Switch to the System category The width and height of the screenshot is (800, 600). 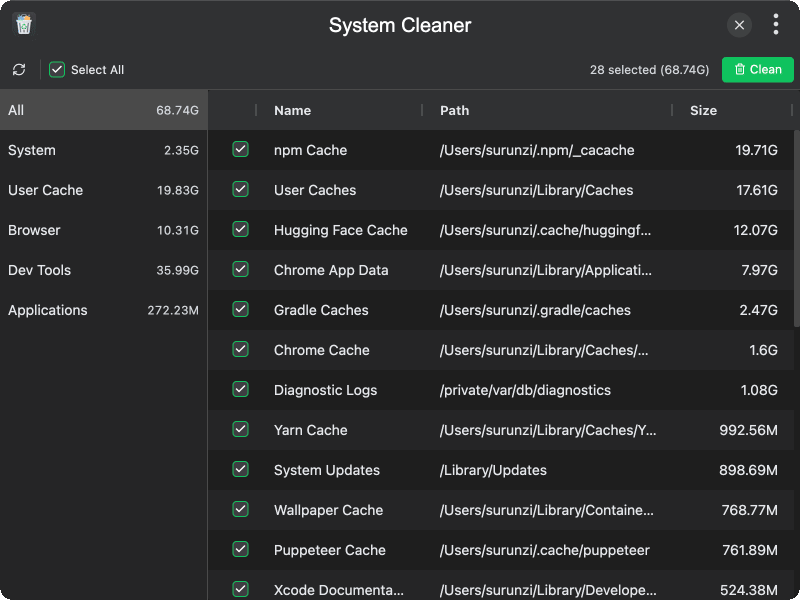coord(104,150)
